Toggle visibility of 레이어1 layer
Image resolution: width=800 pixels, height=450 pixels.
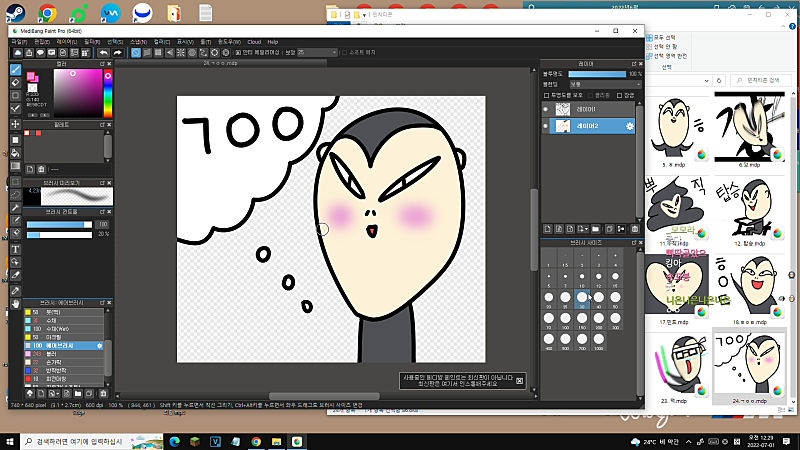tap(546, 108)
